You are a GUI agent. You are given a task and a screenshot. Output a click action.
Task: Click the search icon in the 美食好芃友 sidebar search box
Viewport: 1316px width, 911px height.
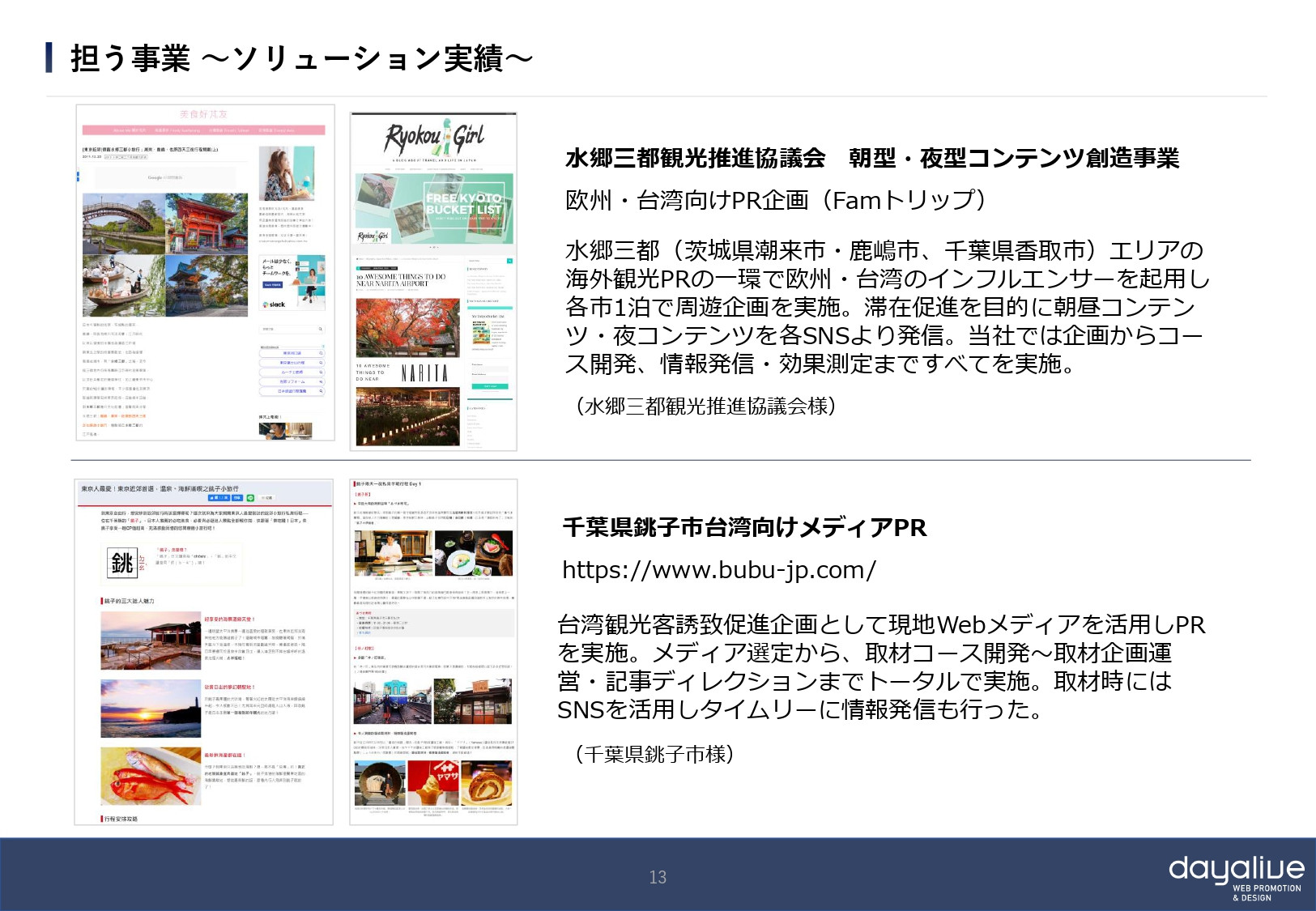[320, 329]
